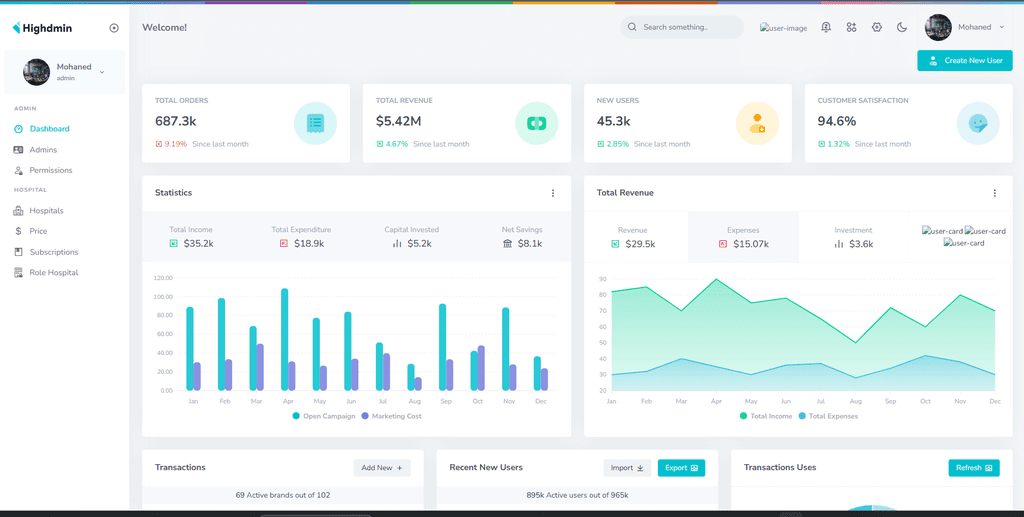Toggle Total Expenses legend color marker
This screenshot has width=1024, height=517.
coord(802,416)
